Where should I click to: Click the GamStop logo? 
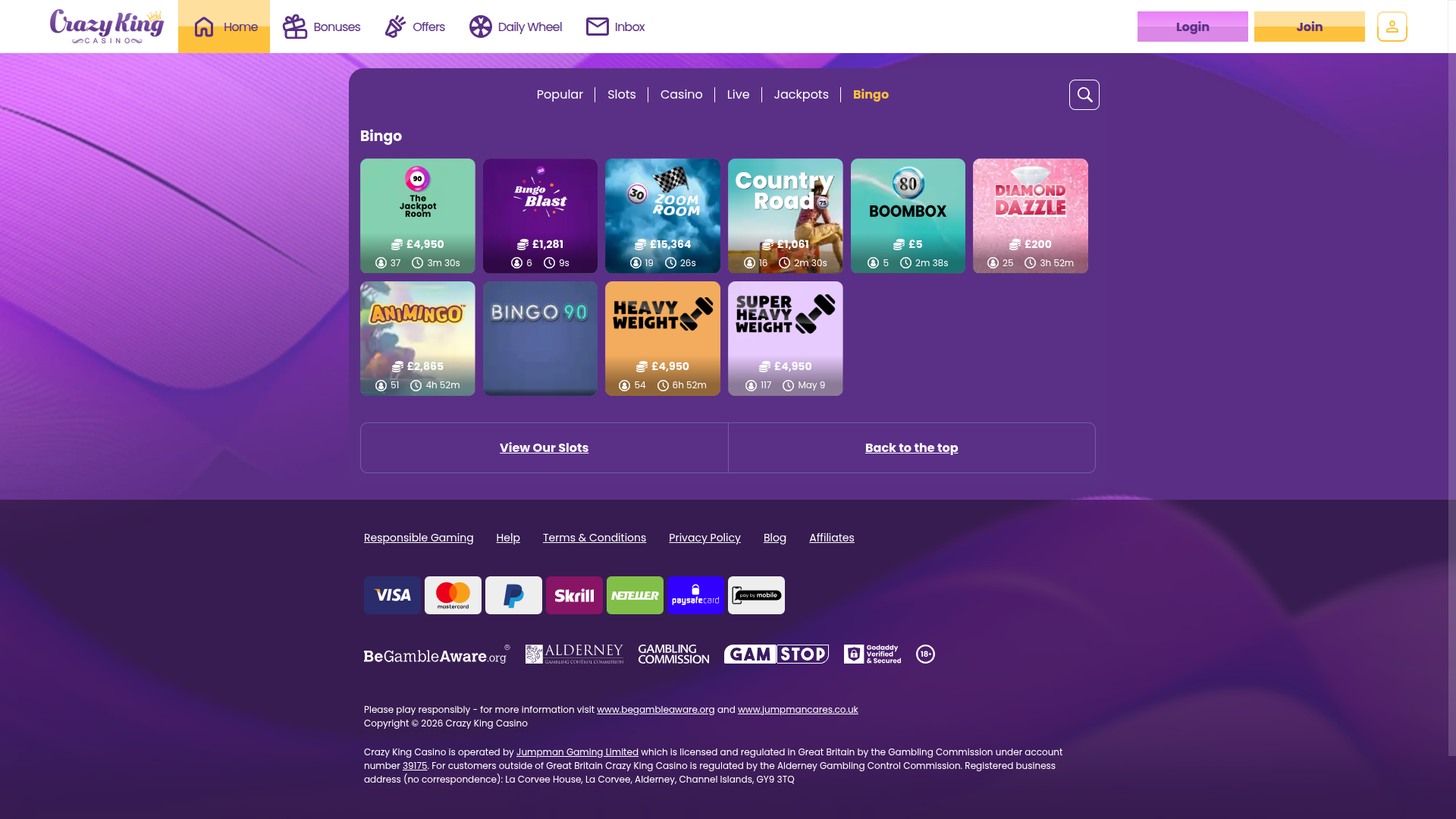[x=777, y=654]
